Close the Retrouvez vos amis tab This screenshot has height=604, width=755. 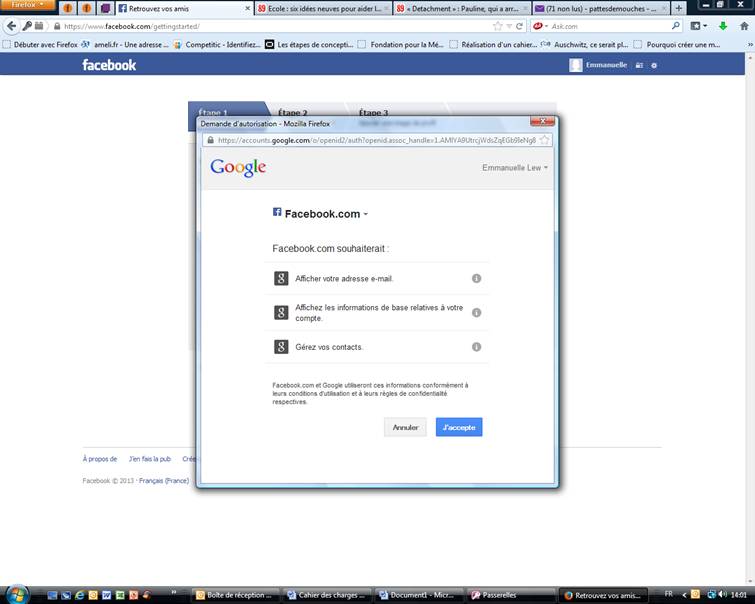click(x=247, y=9)
